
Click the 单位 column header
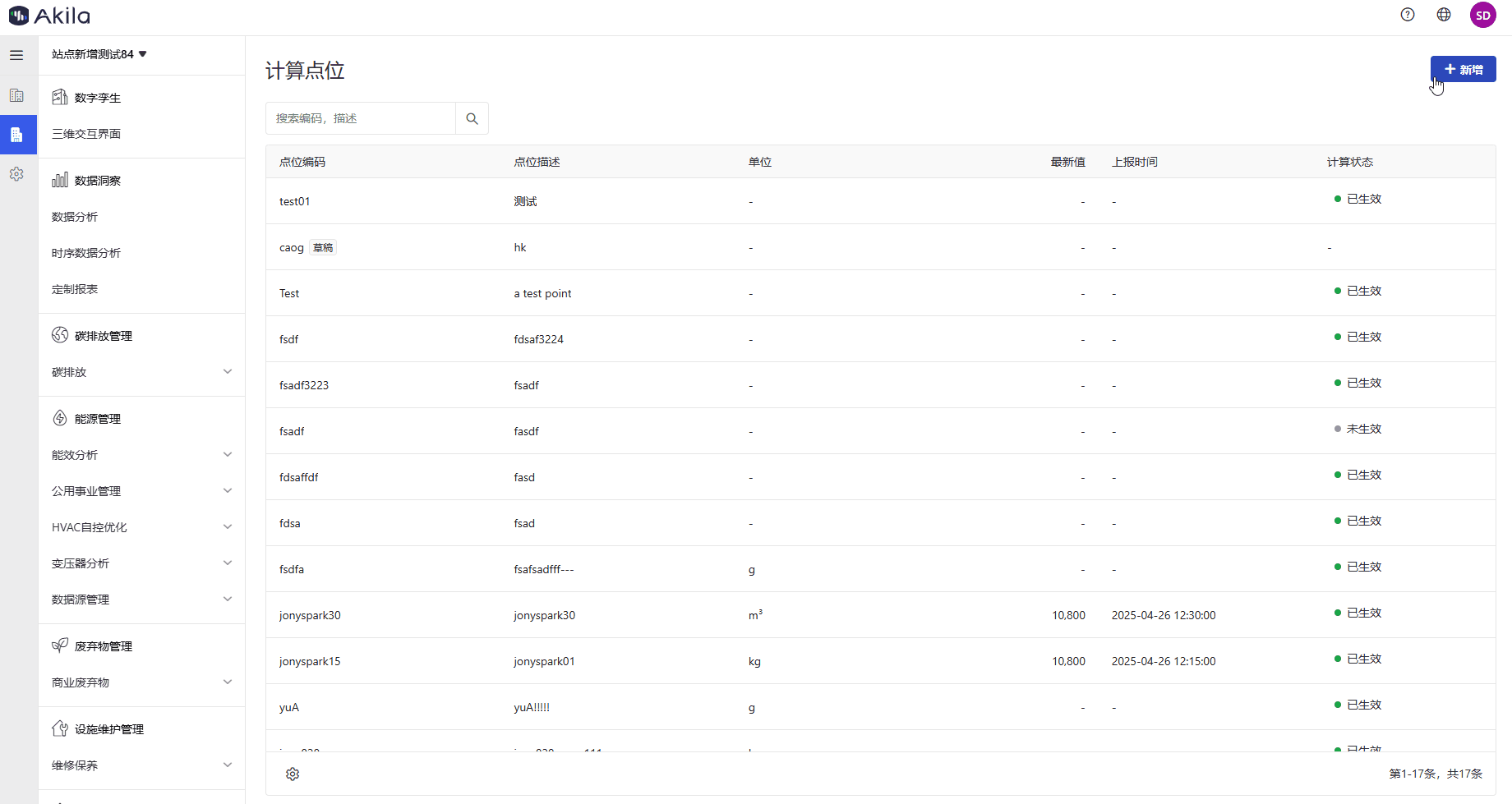[x=760, y=162]
